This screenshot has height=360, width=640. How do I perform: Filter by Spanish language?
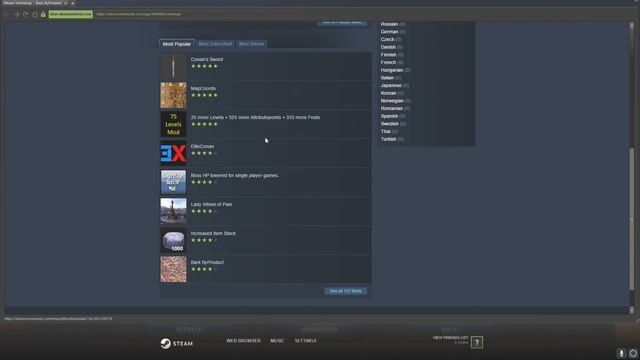pos(389,116)
